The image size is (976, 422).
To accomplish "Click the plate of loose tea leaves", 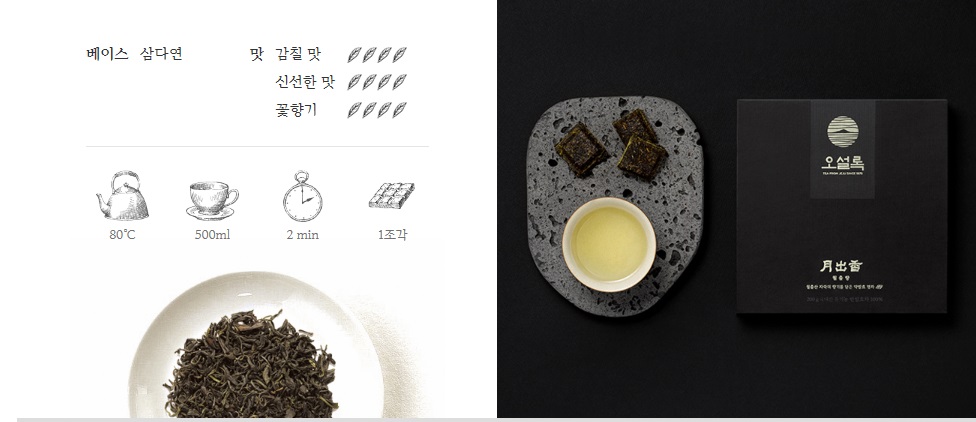I will pyautogui.click(x=256, y=346).
